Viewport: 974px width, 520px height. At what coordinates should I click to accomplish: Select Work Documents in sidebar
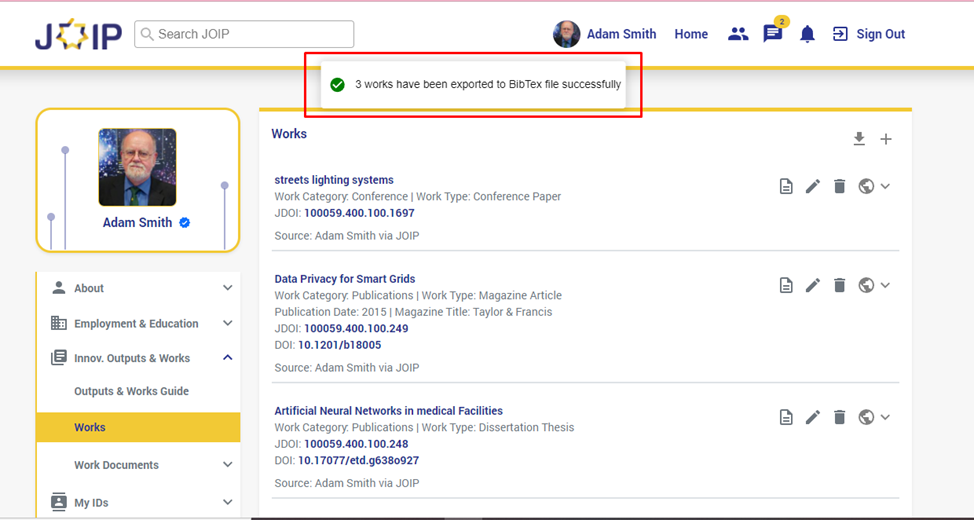click(x=116, y=465)
